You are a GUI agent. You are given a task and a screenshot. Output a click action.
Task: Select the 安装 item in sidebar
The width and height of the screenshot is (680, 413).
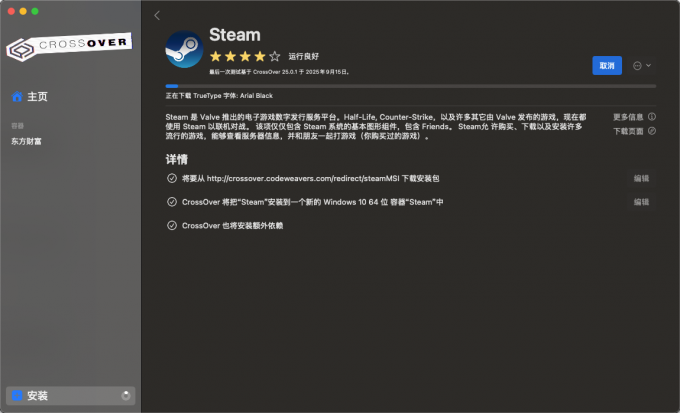(x=71, y=396)
